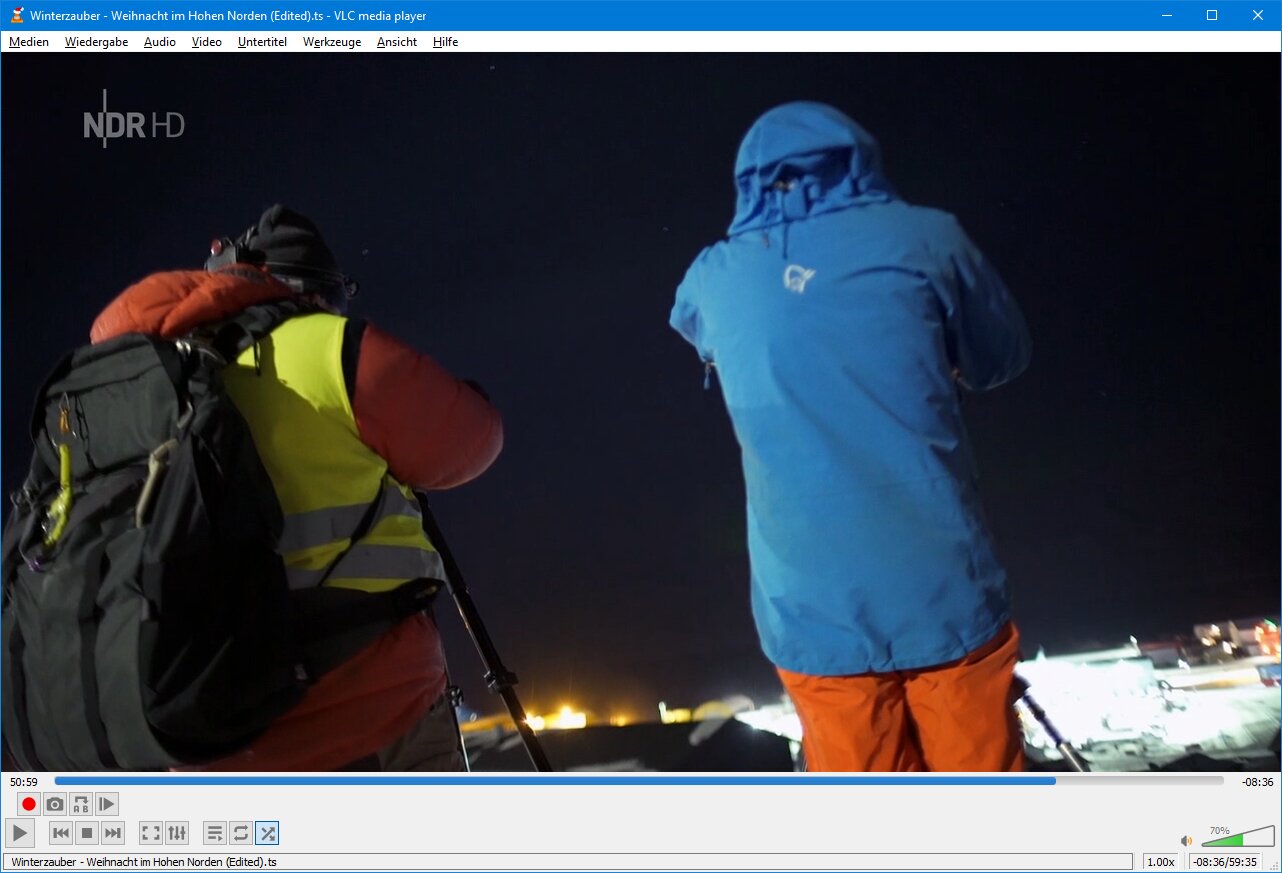1282x873 pixels.
Task: Start recording with the red record button
Action: (29, 804)
